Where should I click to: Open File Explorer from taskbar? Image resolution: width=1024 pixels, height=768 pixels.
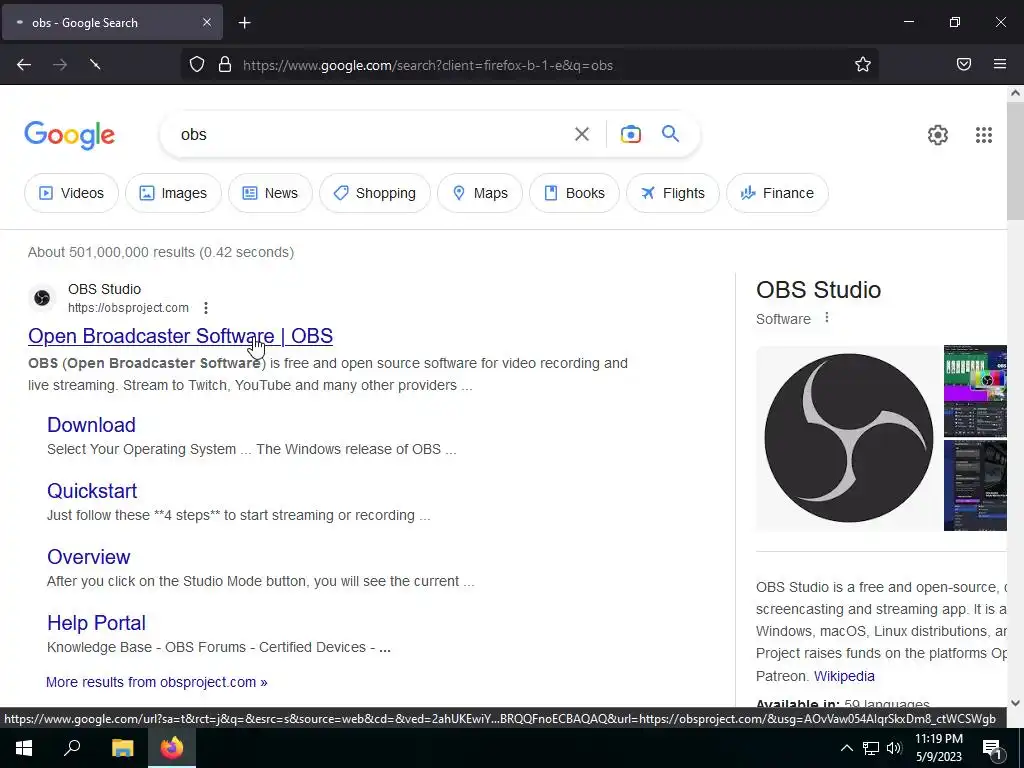(x=122, y=748)
